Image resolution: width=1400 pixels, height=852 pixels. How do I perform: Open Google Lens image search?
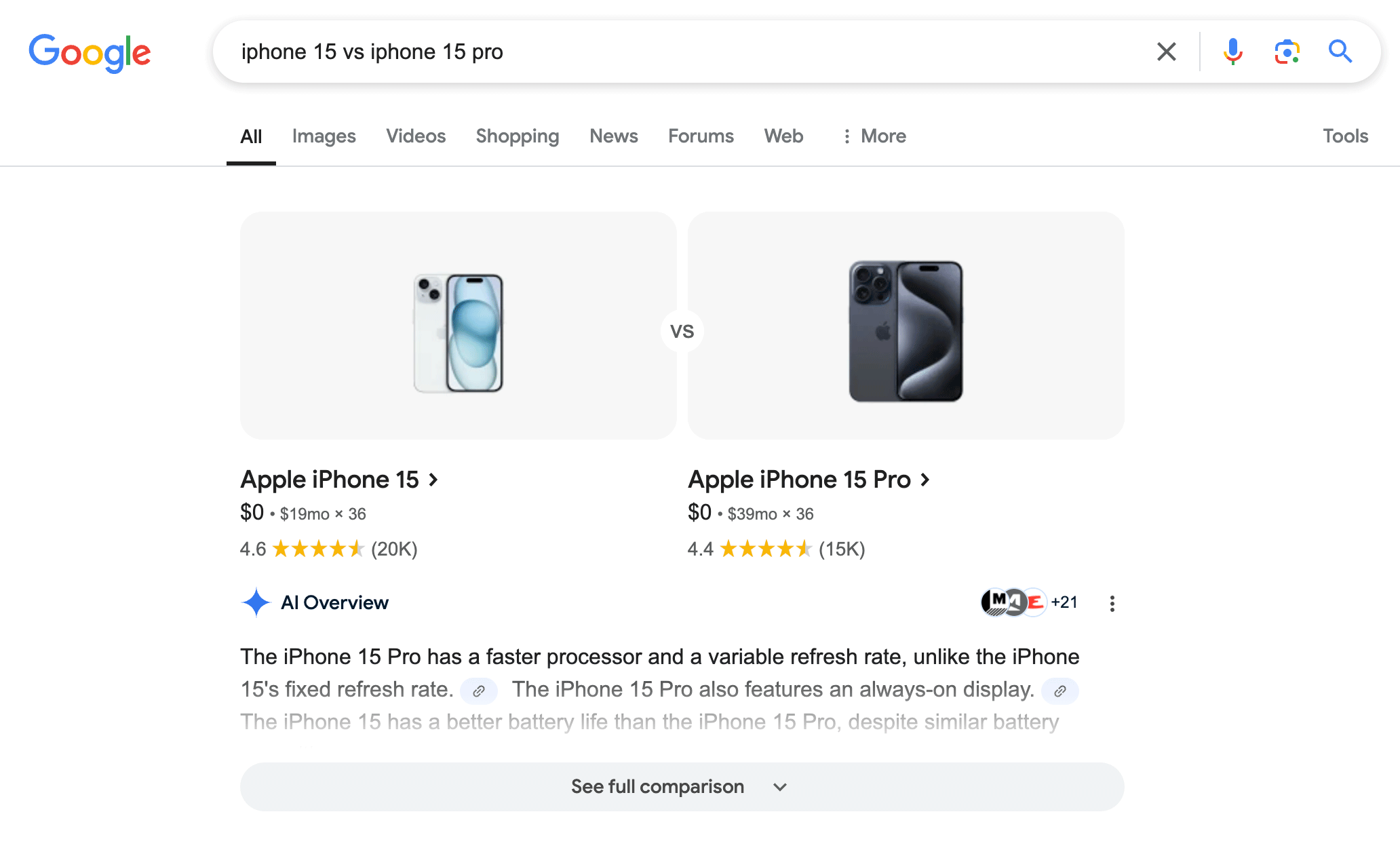1286,52
